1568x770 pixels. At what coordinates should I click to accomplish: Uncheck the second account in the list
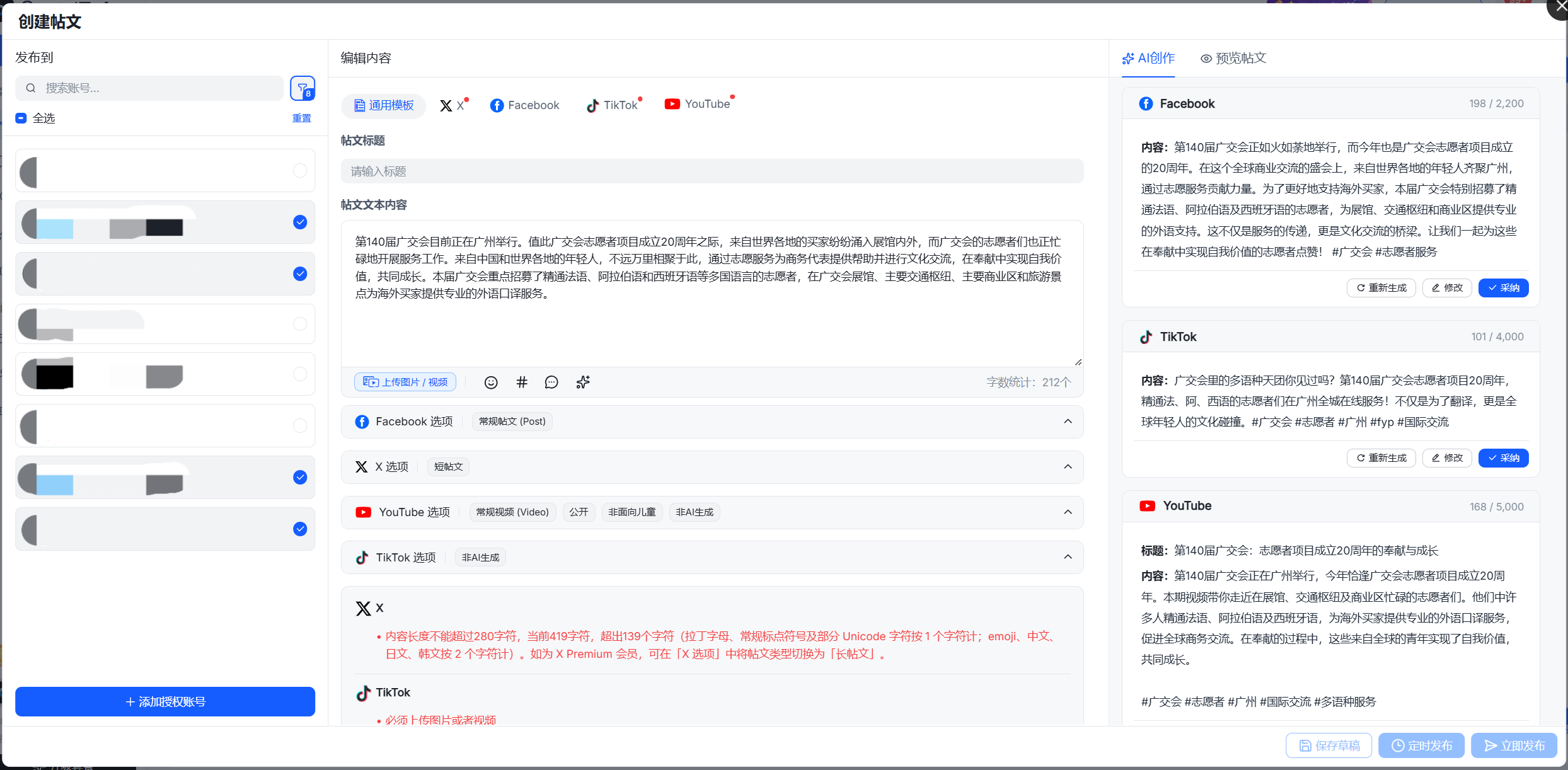pyautogui.click(x=300, y=222)
